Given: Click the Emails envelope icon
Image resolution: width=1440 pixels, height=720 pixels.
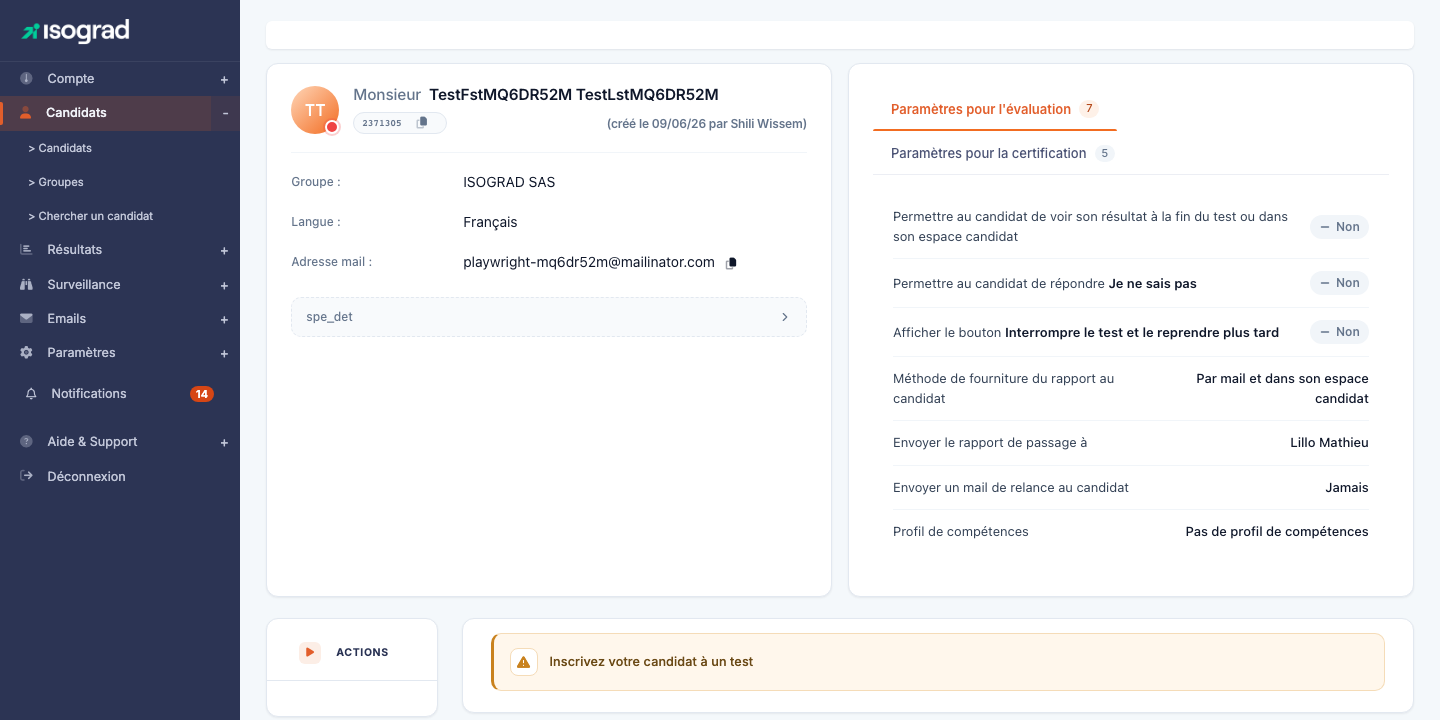Looking at the screenshot, I should (26, 319).
